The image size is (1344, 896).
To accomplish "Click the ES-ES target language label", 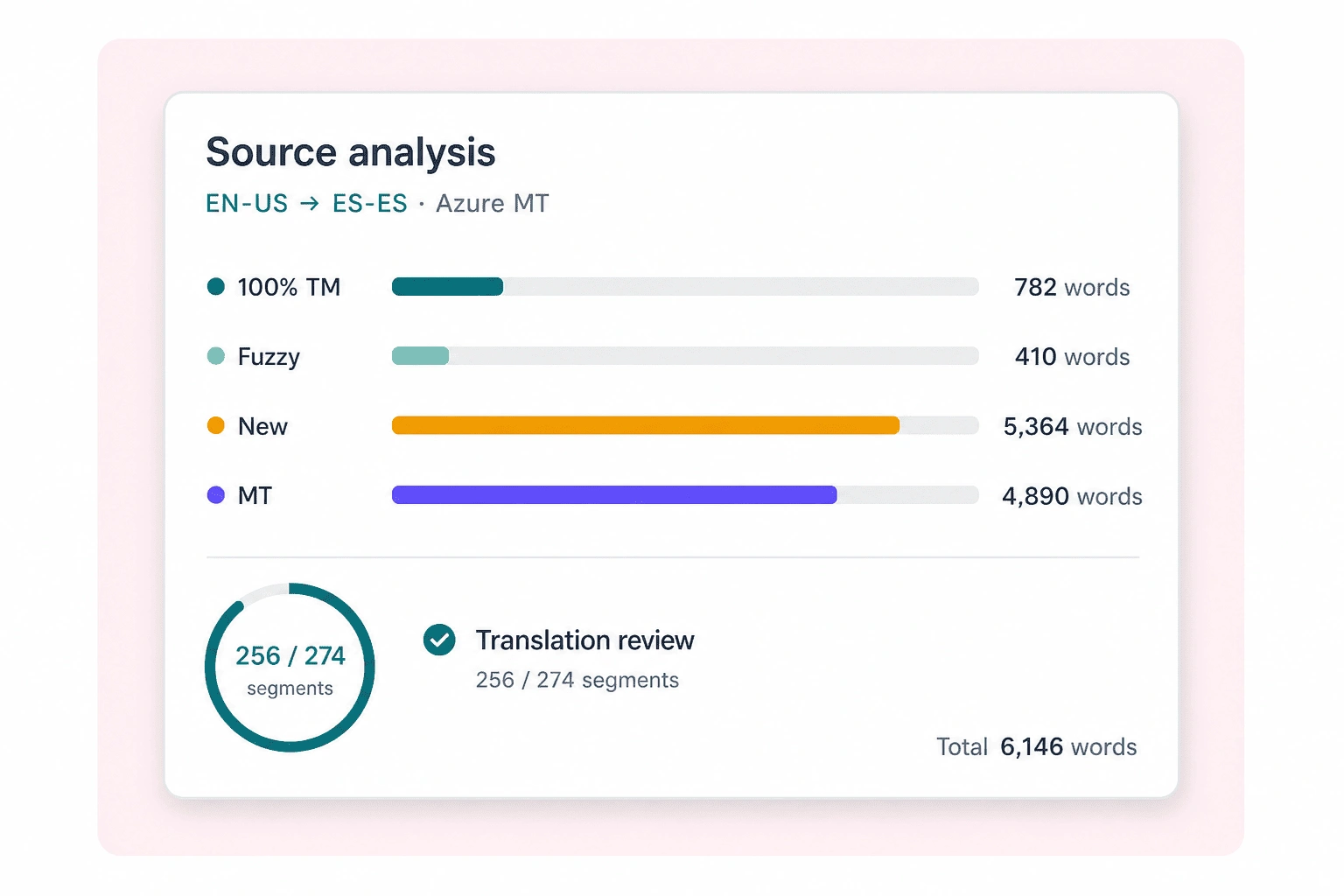I will pyautogui.click(x=370, y=204).
